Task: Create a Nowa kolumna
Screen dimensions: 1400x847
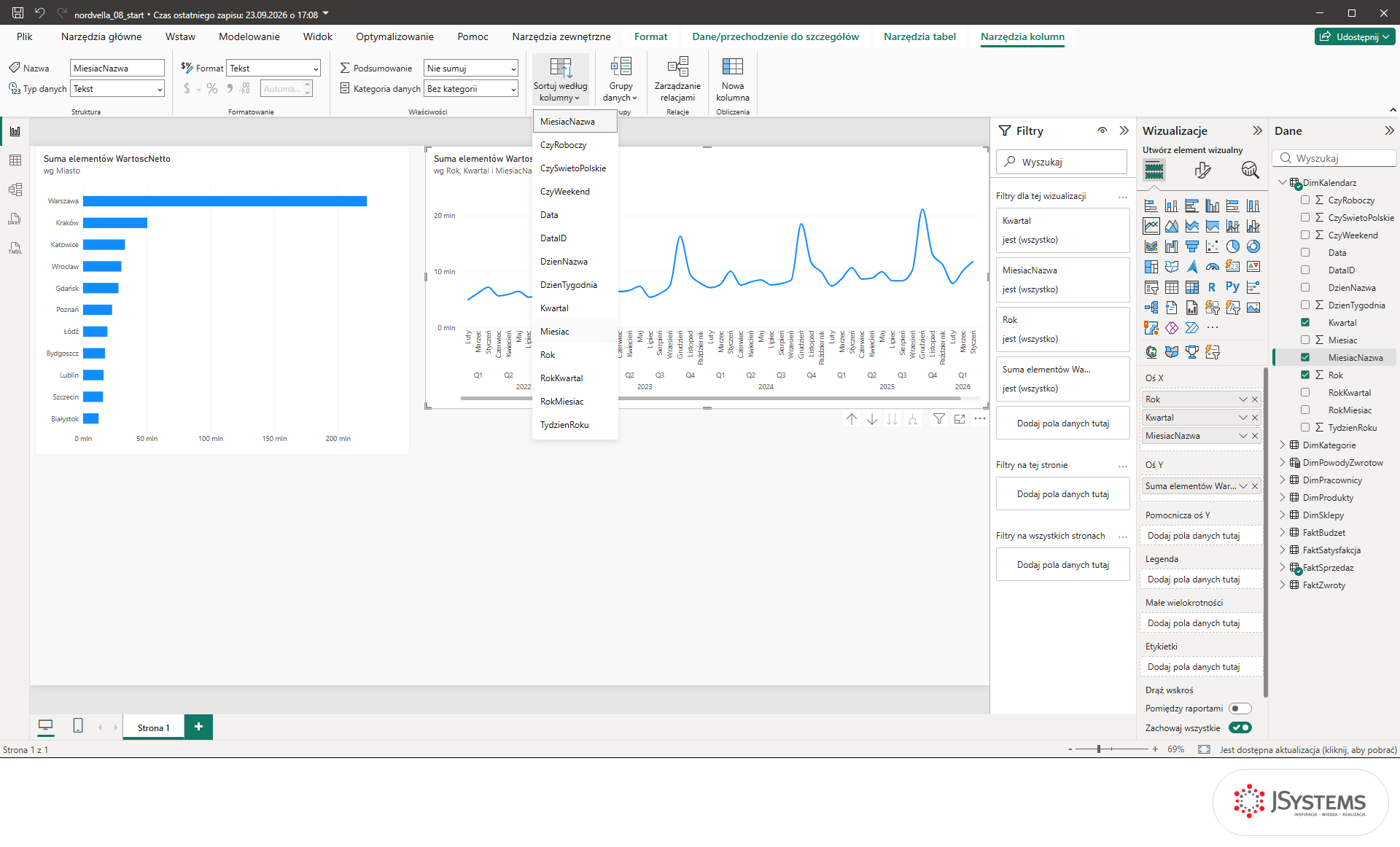Action: coord(732,80)
